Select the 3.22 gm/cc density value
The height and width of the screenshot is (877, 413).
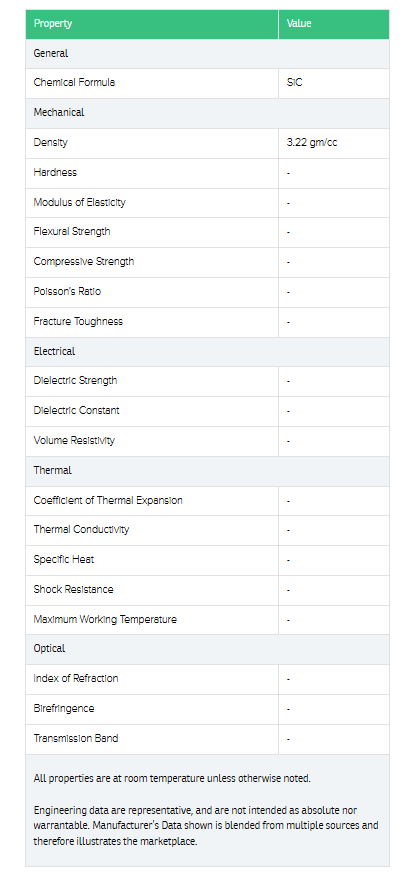click(312, 143)
